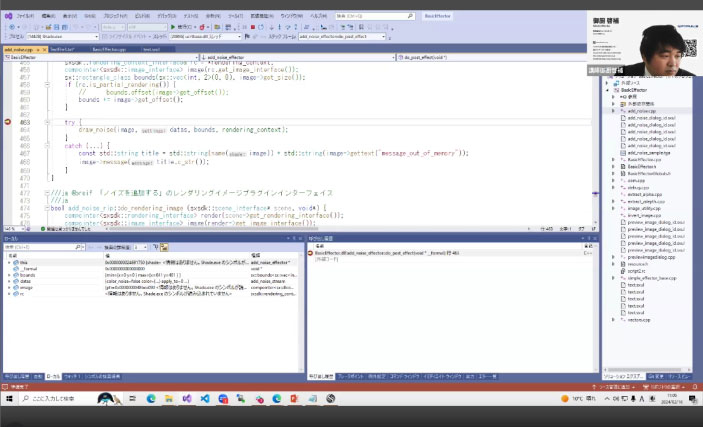703x427 pixels.
Task: Open the ファイル (File) menu
Action: [x=25, y=17]
